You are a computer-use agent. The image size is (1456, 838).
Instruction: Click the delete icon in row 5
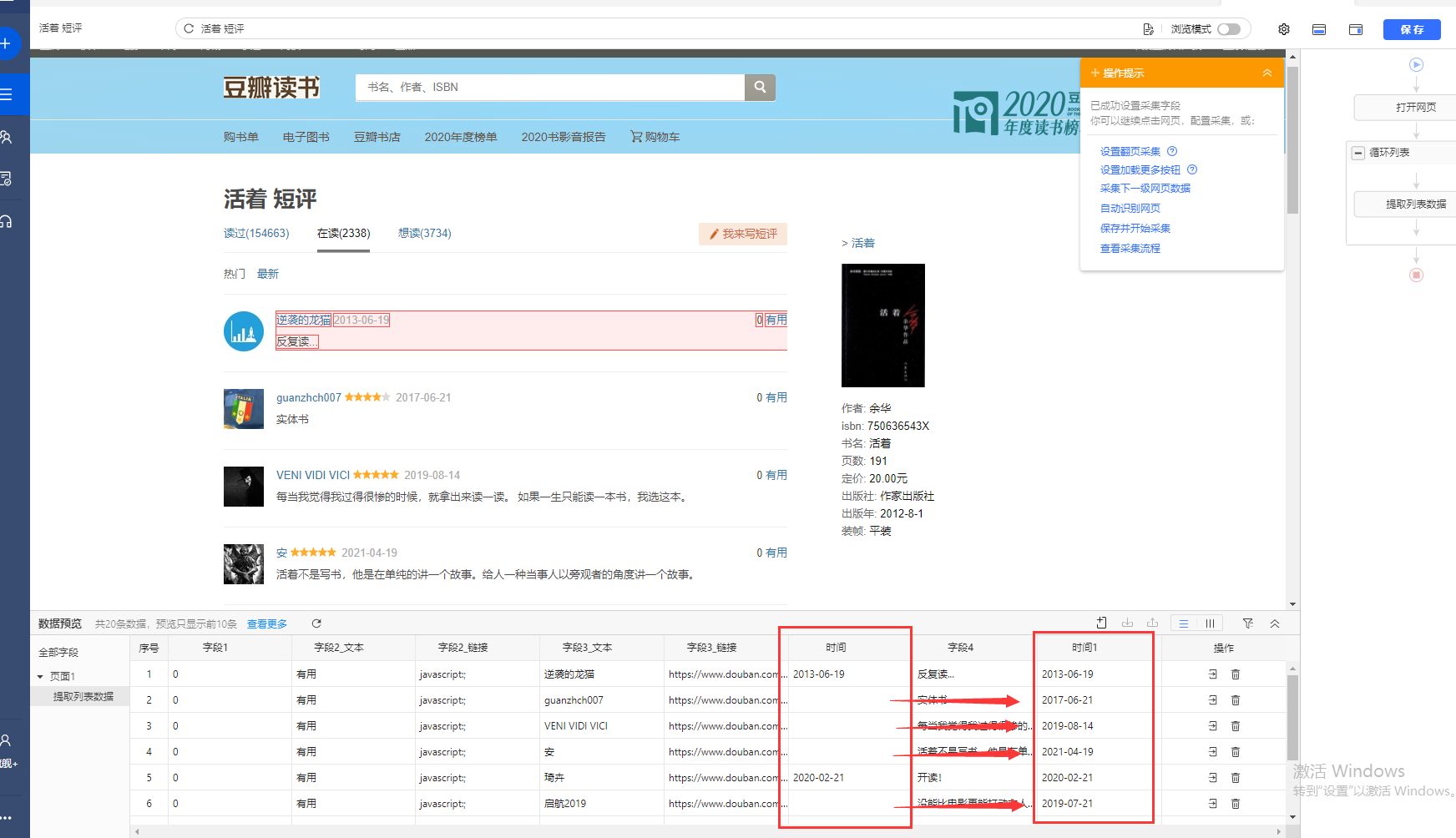coord(1236,778)
